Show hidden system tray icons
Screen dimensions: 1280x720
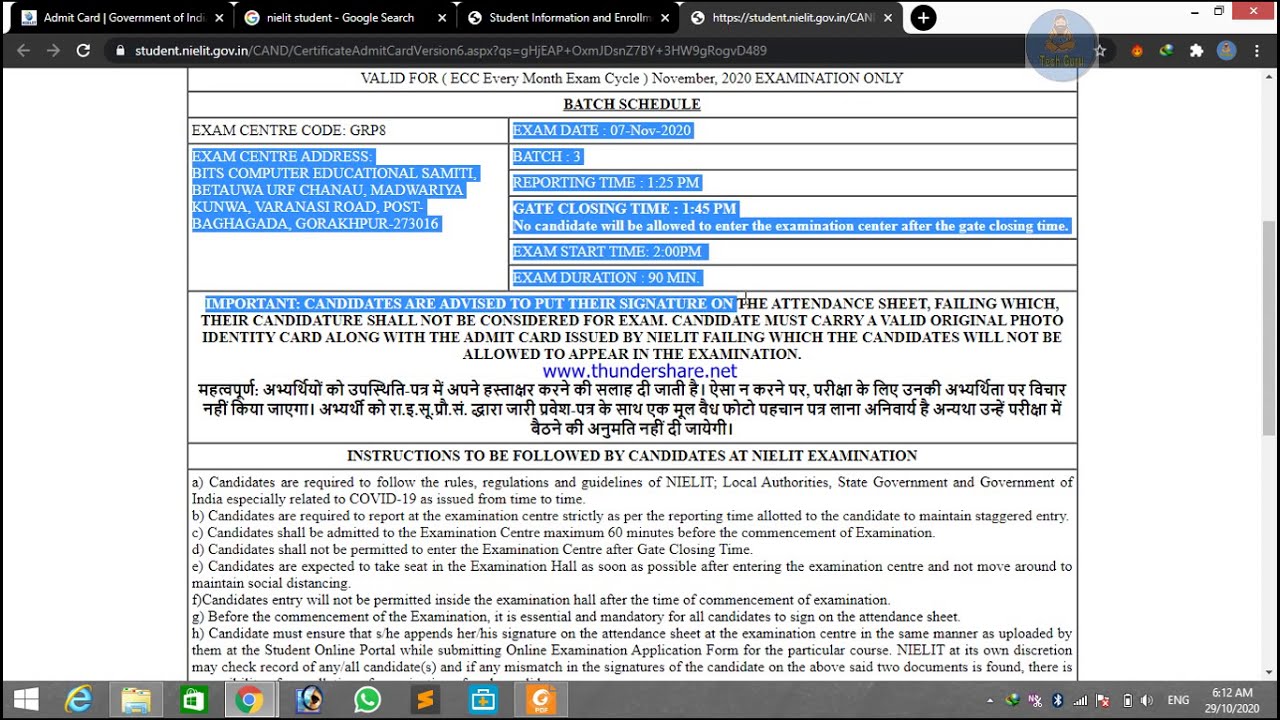(990, 700)
